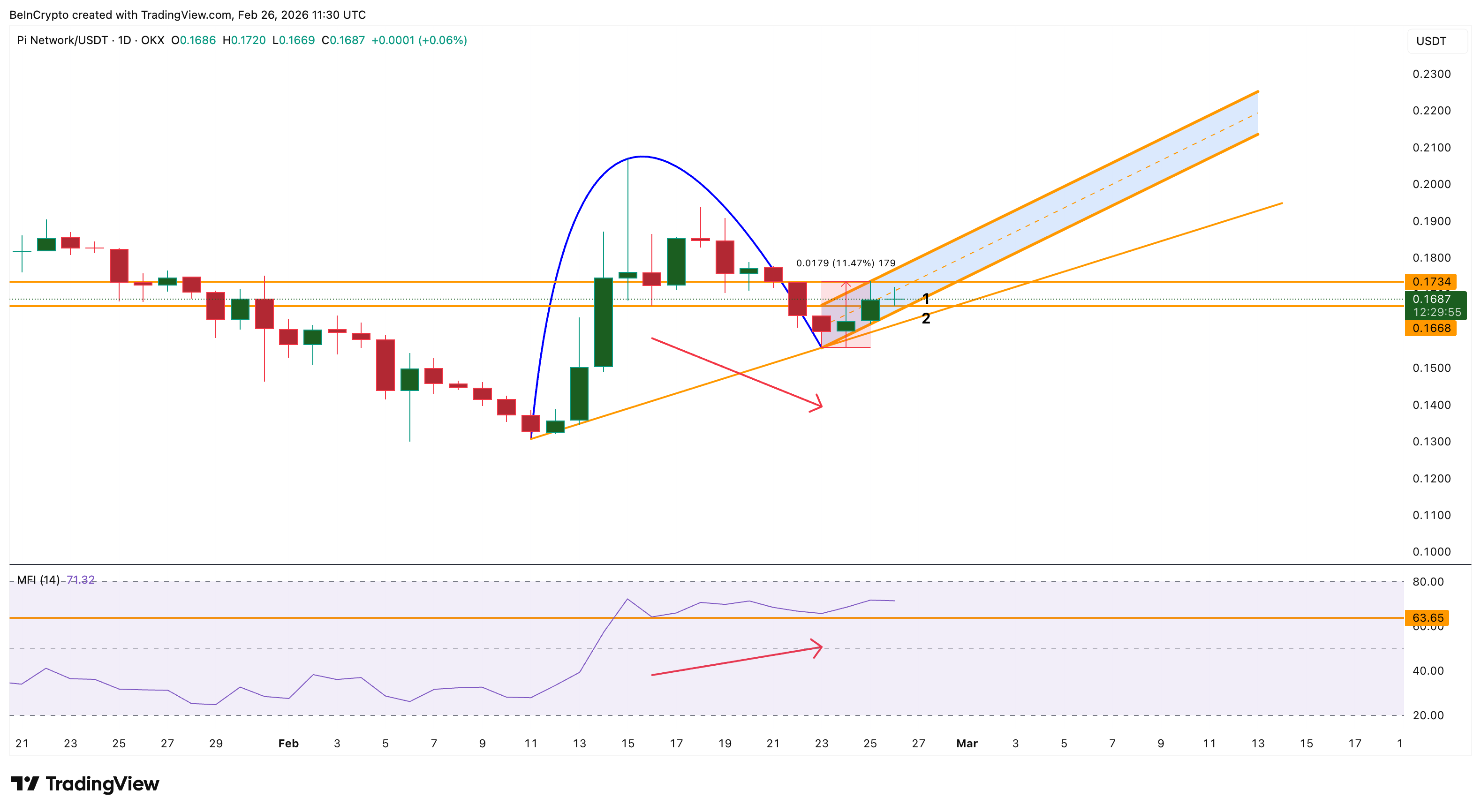Click the USDT currency button

click(x=1432, y=40)
